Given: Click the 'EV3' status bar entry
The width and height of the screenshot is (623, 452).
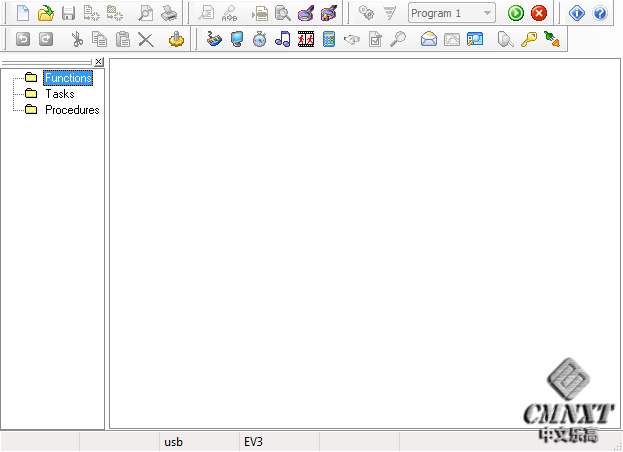Looking at the screenshot, I should [x=253, y=442].
